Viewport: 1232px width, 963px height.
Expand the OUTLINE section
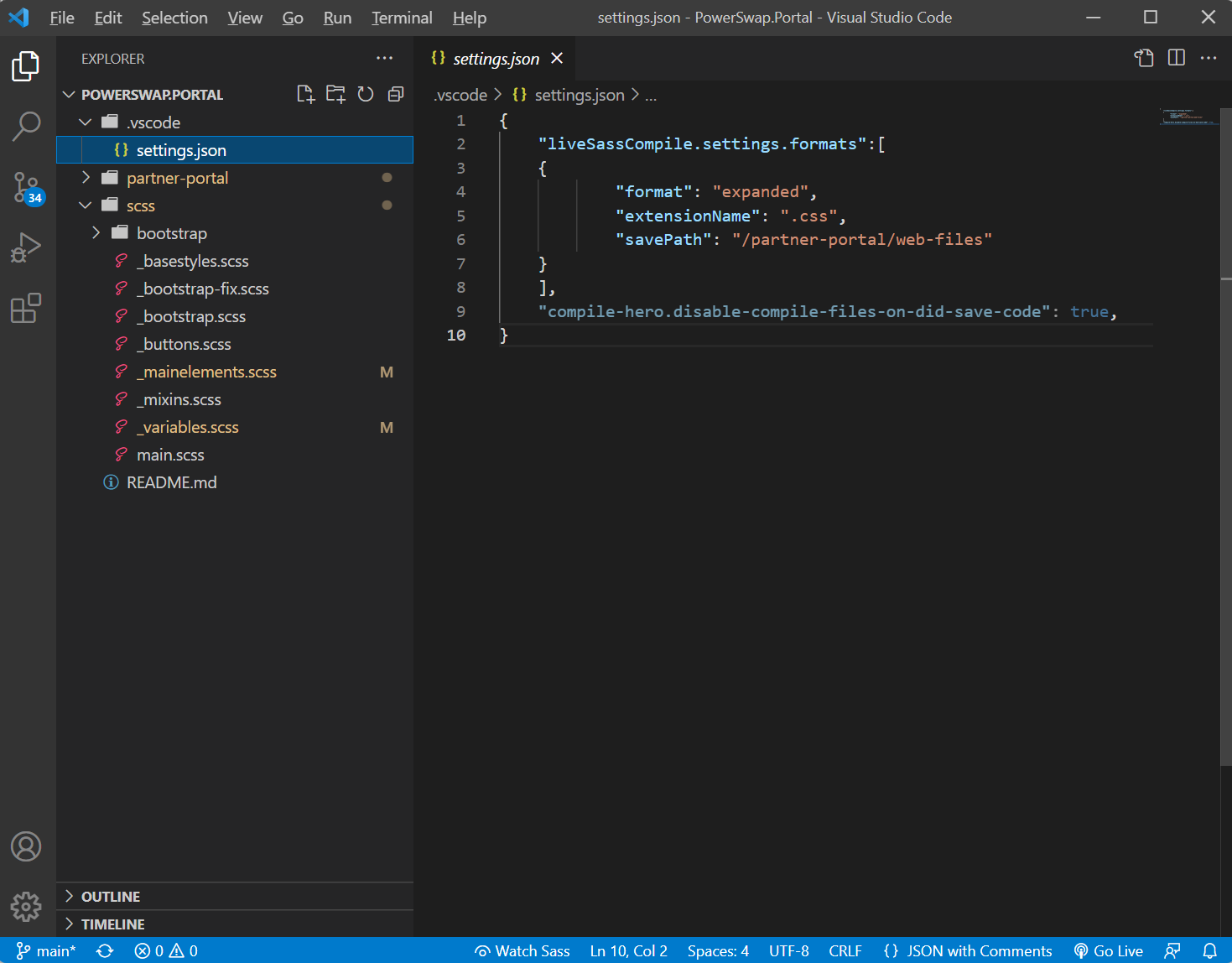point(235,897)
